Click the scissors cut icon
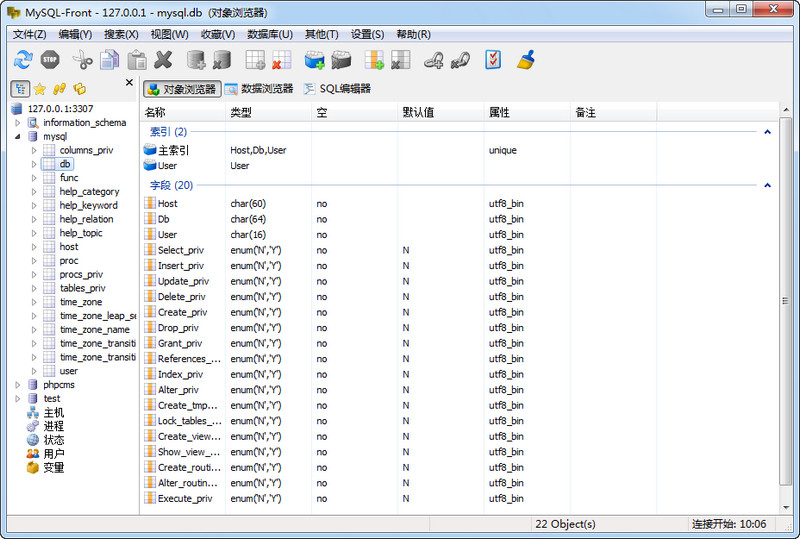Image resolution: width=800 pixels, height=539 pixels. coord(82,60)
